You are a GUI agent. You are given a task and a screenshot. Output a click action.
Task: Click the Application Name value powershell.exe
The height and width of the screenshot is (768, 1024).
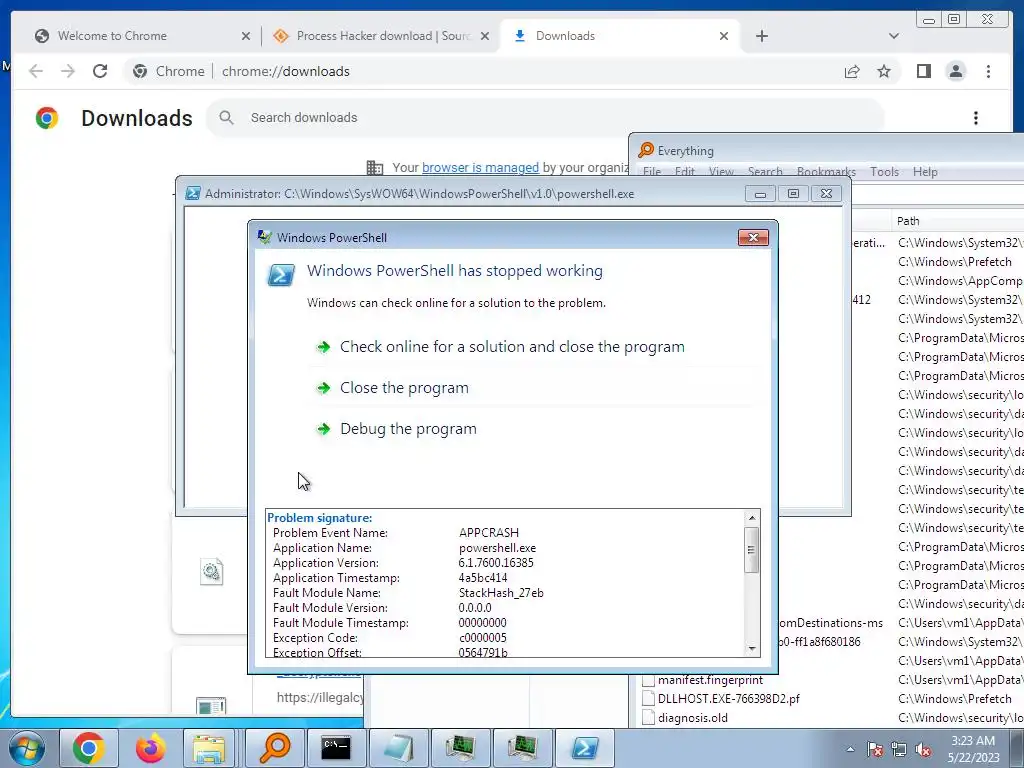pyautogui.click(x=497, y=548)
